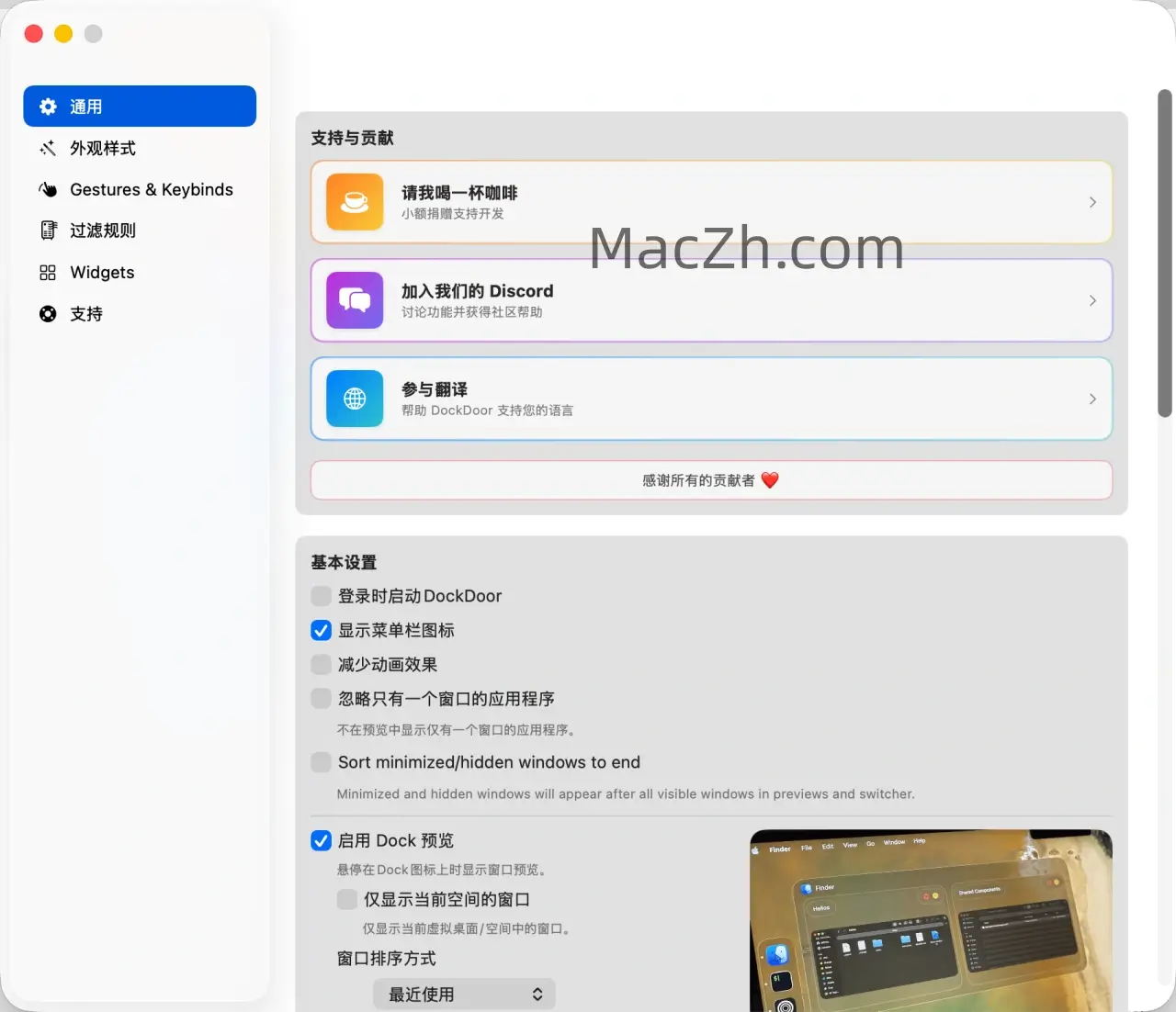Click the vertical scrollbar on the right
Image resolution: width=1176 pixels, height=1012 pixels.
1164,253
